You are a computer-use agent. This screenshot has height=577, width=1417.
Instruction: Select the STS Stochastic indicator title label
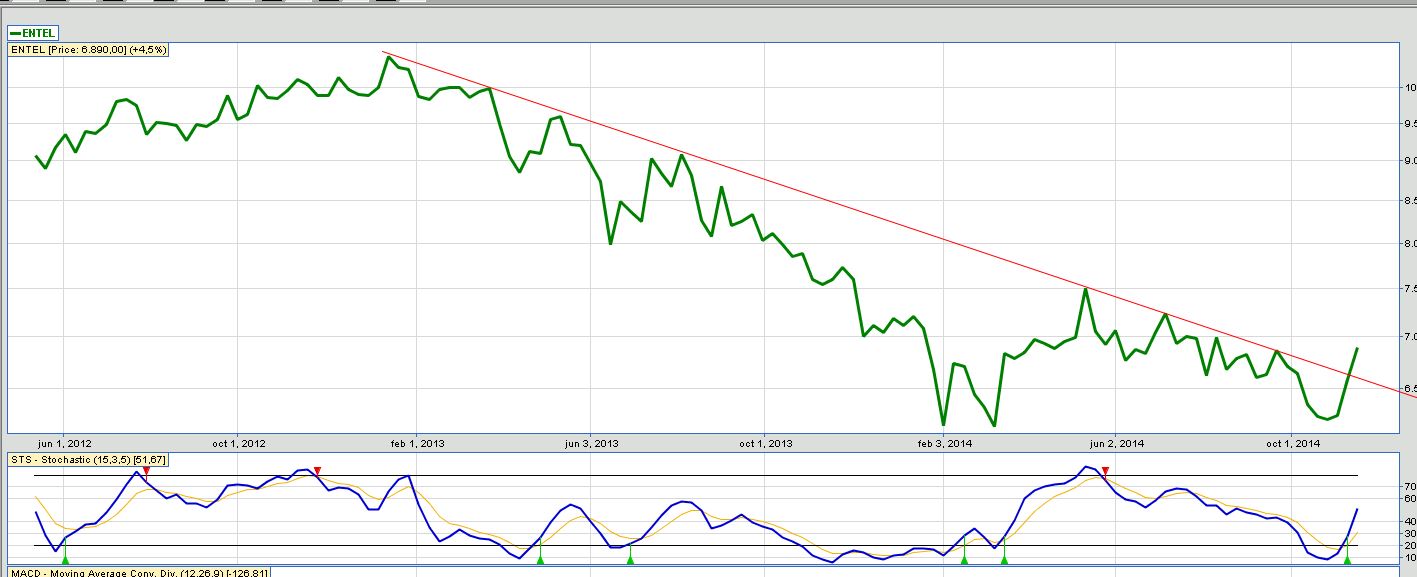pyautogui.click(x=88, y=459)
